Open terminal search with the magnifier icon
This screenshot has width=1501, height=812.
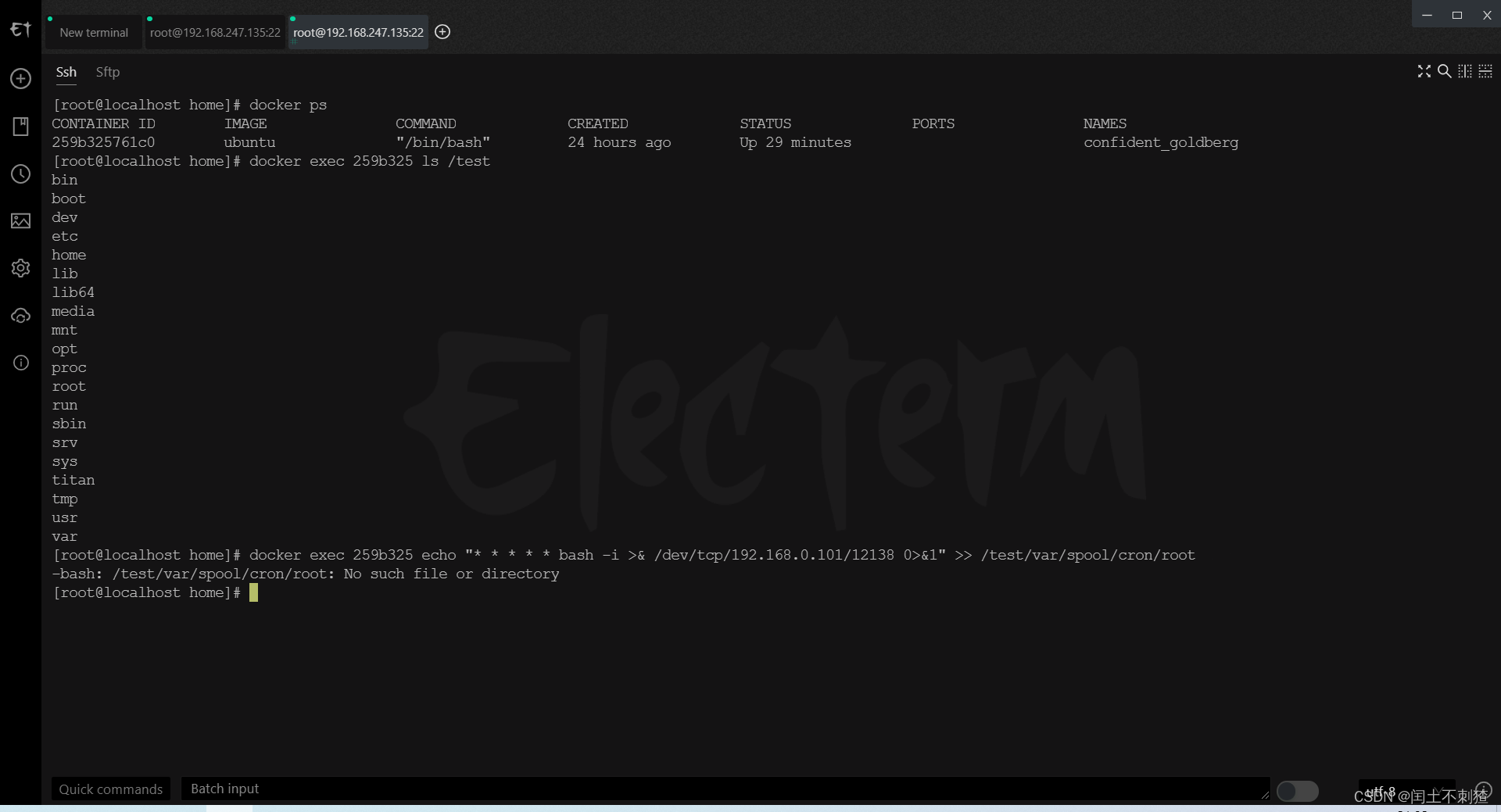(x=1445, y=71)
